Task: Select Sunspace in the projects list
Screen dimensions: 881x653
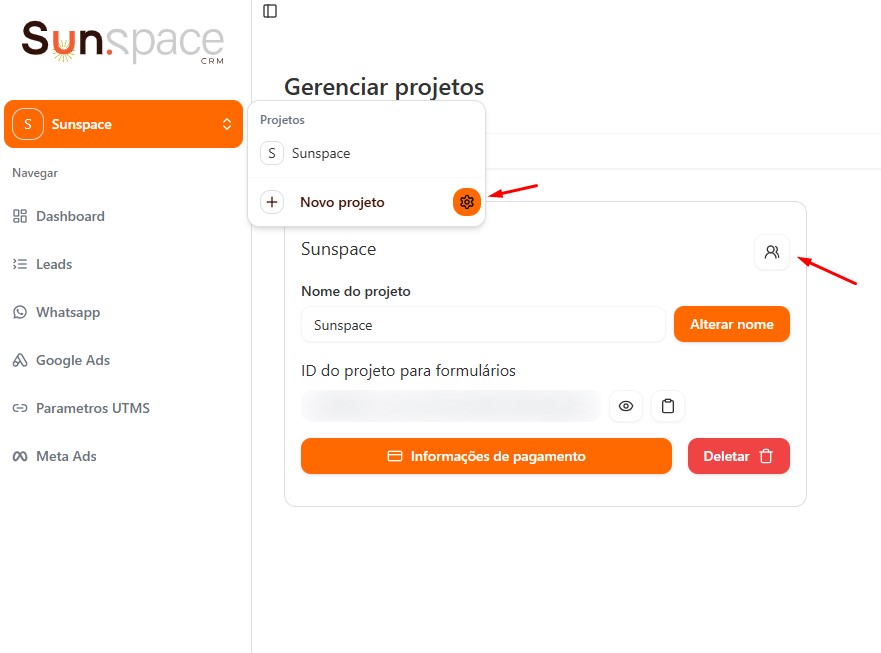Action: coord(321,154)
